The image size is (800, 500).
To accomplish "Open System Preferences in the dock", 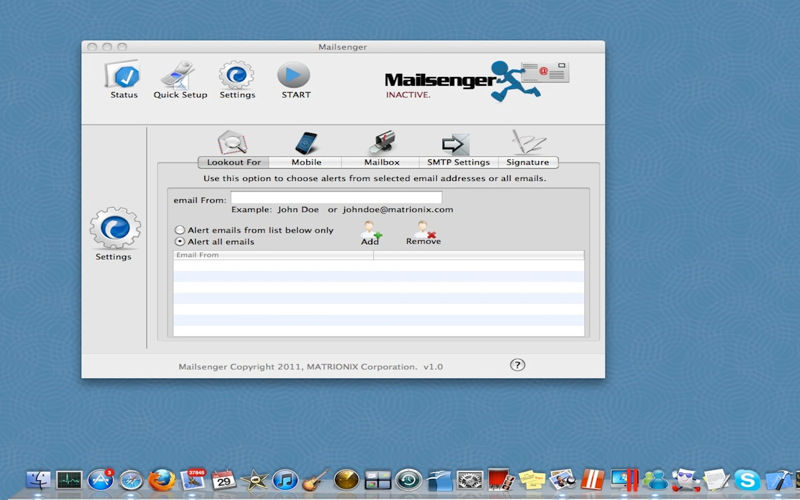I will click(x=470, y=480).
